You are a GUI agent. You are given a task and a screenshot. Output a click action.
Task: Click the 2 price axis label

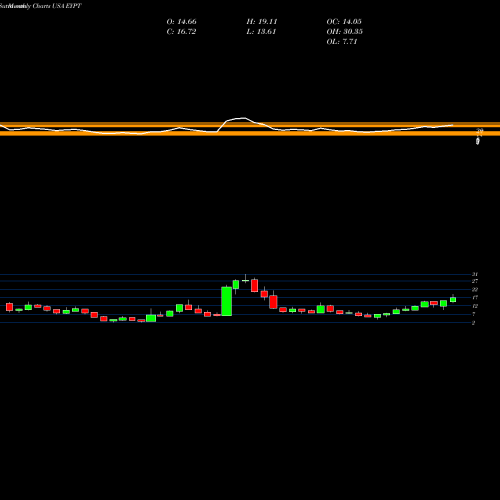point(473,323)
